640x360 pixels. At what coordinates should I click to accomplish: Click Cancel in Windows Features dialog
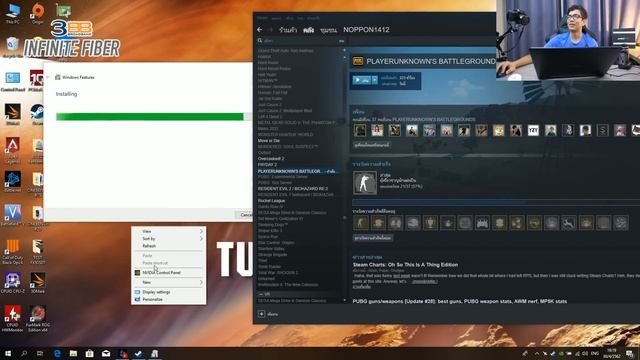point(244,215)
